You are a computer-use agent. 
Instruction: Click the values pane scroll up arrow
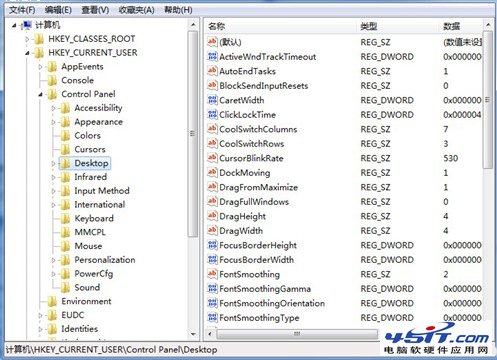click(x=488, y=25)
